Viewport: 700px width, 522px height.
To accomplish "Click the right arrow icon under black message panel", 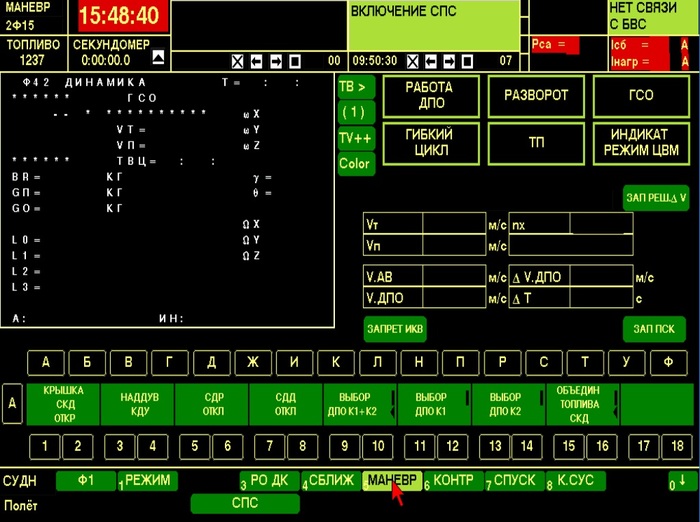I will click(x=276, y=60).
